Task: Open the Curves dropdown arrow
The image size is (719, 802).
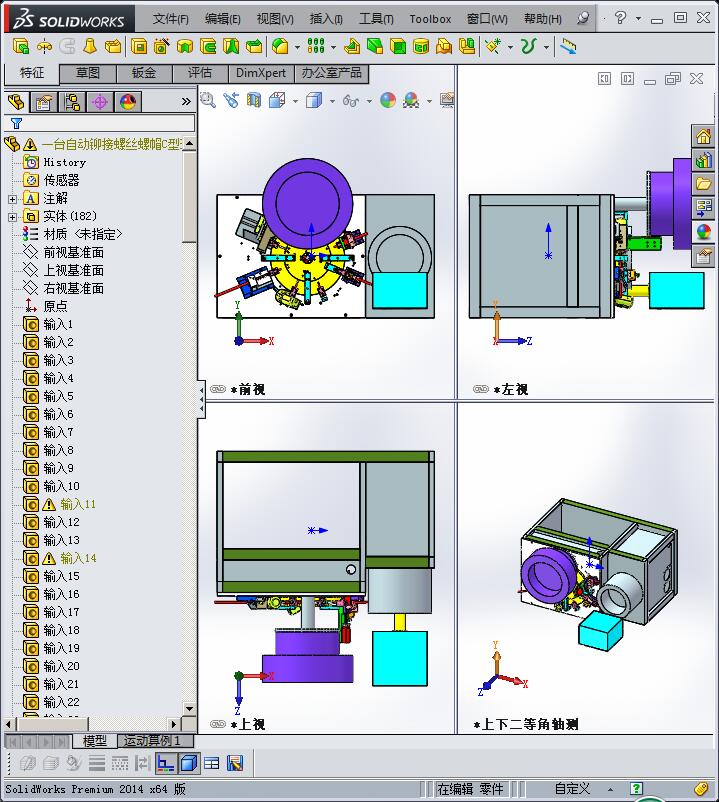Action: click(546, 48)
